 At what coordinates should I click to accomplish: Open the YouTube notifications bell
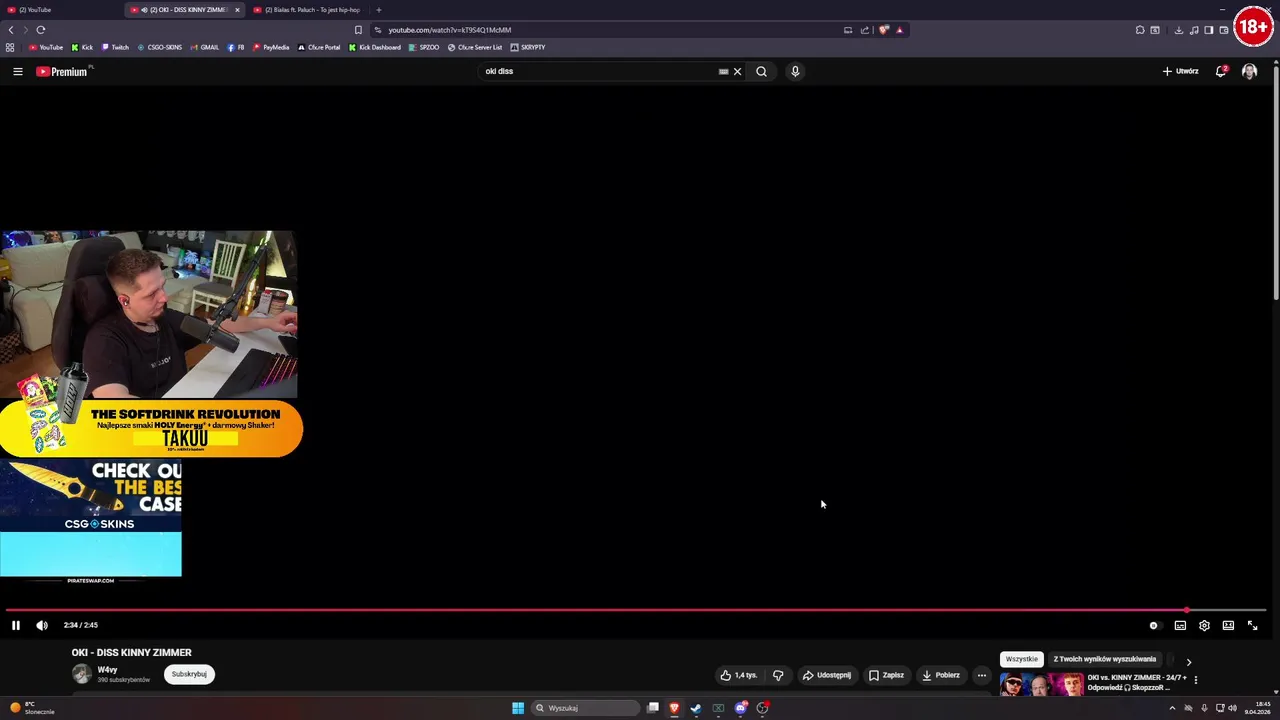click(1221, 71)
